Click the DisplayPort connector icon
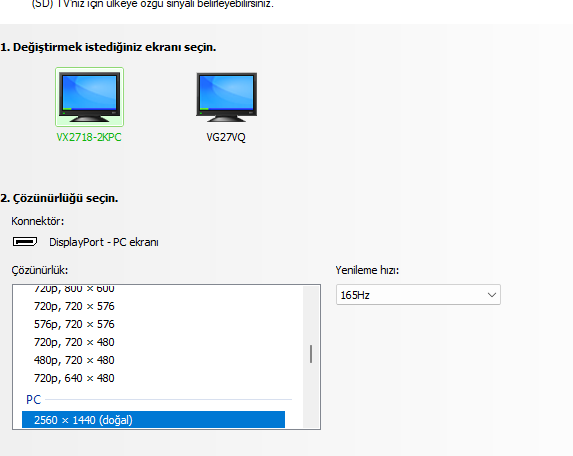The image size is (573, 456). (x=25, y=242)
